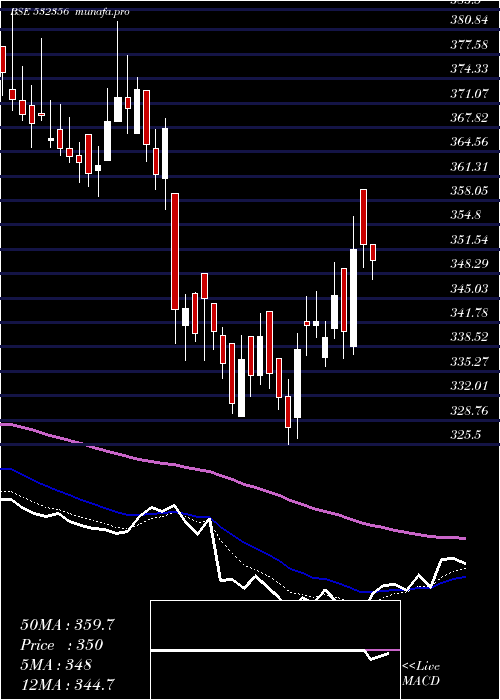Click the Live MACD indicator box

275,650
